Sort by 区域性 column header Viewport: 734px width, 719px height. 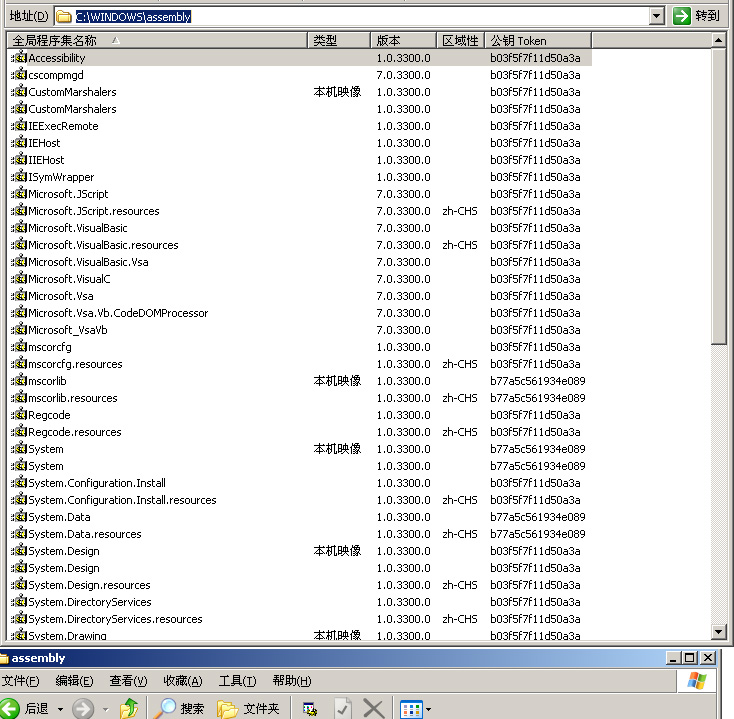click(461, 41)
